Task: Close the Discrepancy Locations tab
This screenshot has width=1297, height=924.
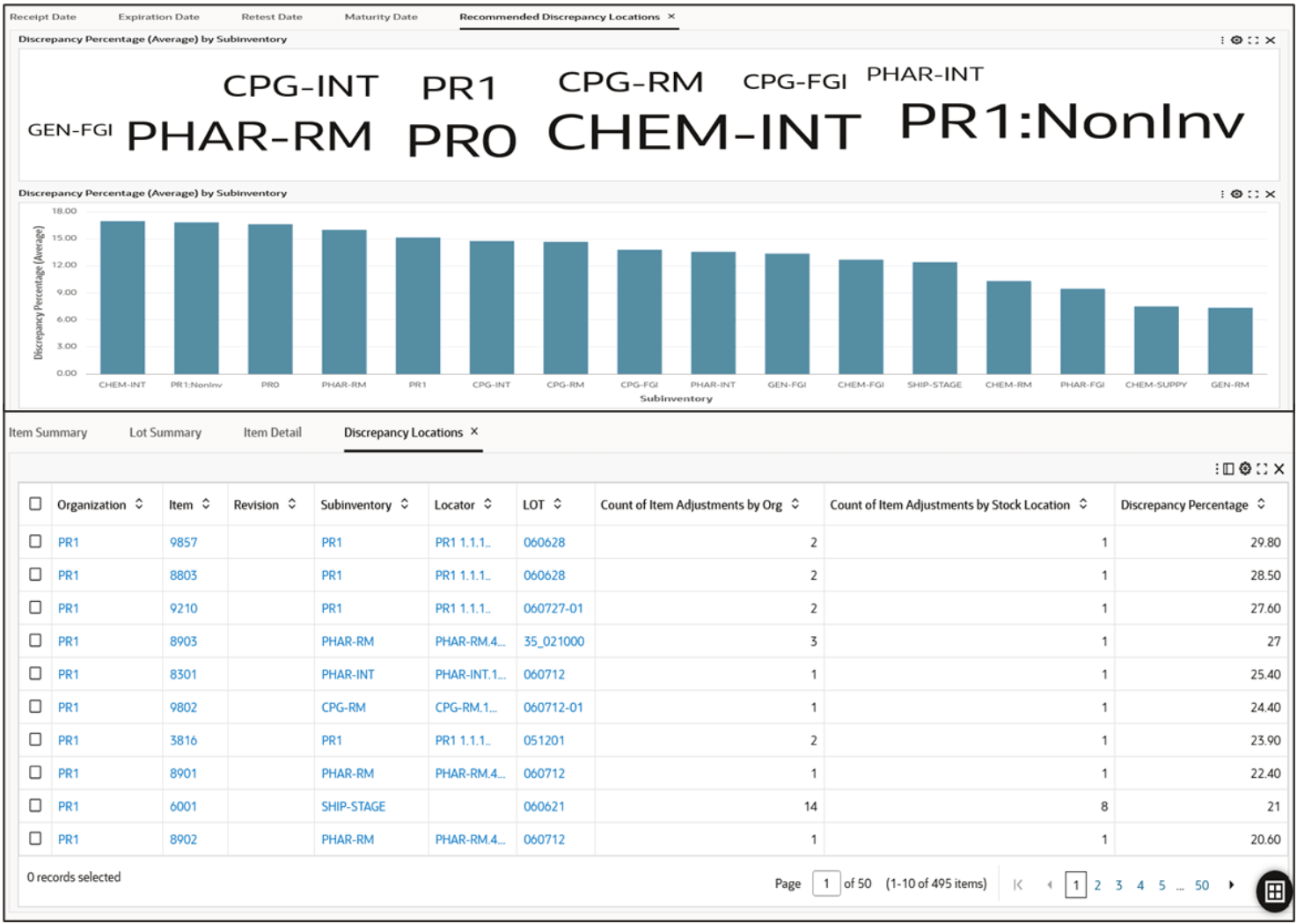Action: click(x=474, y=432)
